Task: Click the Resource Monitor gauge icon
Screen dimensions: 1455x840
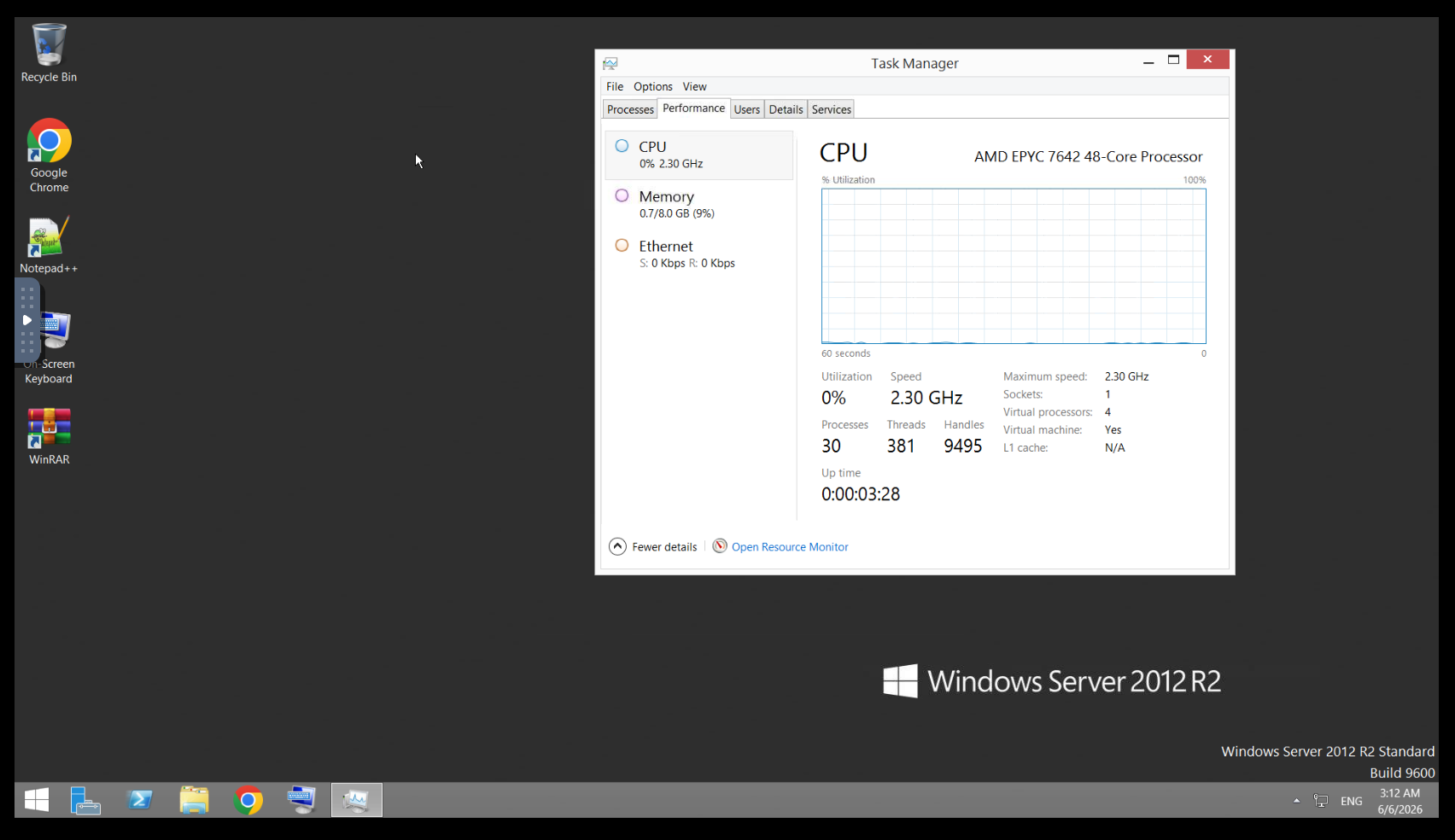Action: coord(720,545)
